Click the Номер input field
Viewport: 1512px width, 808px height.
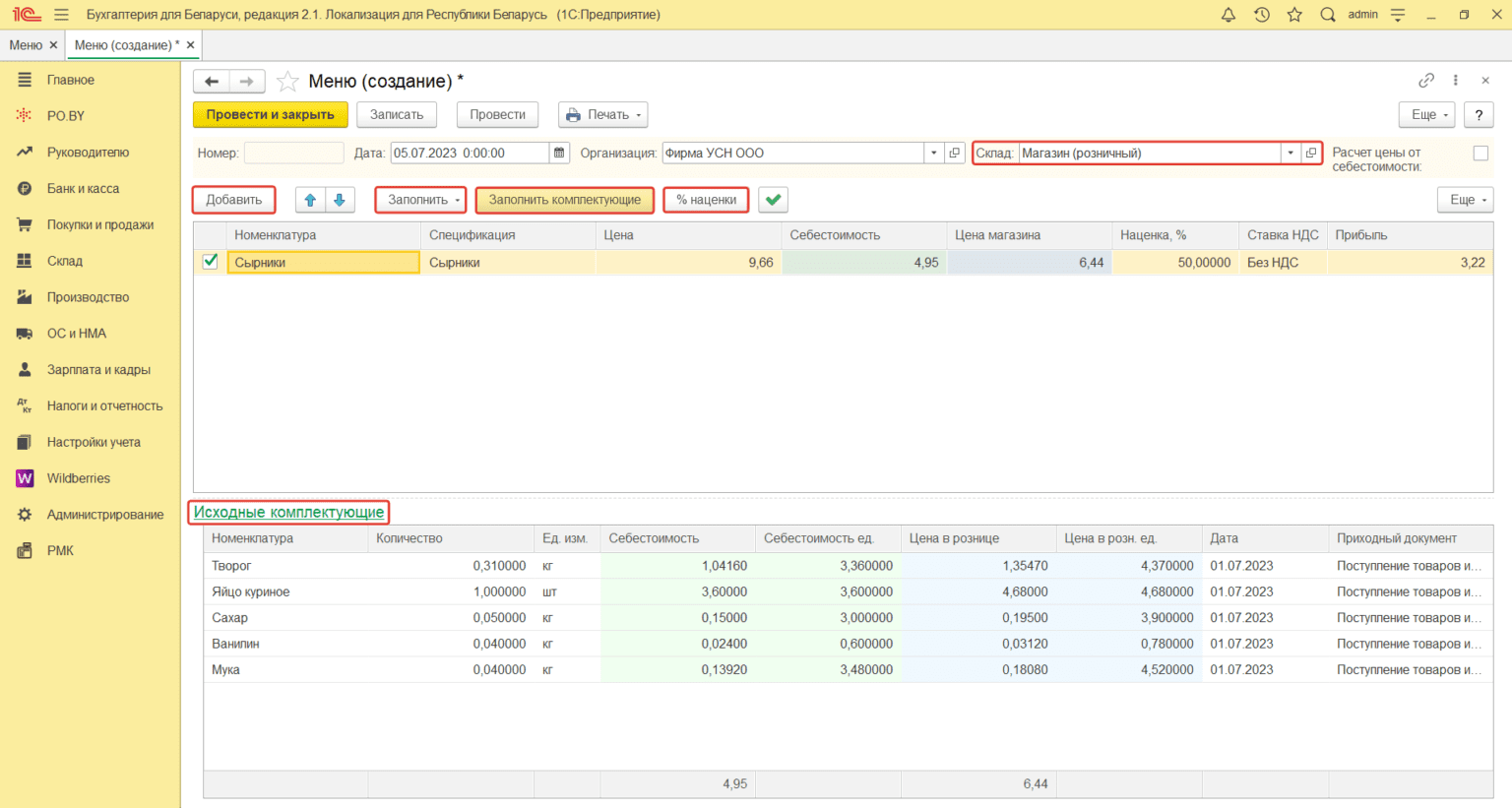point(293,153)
